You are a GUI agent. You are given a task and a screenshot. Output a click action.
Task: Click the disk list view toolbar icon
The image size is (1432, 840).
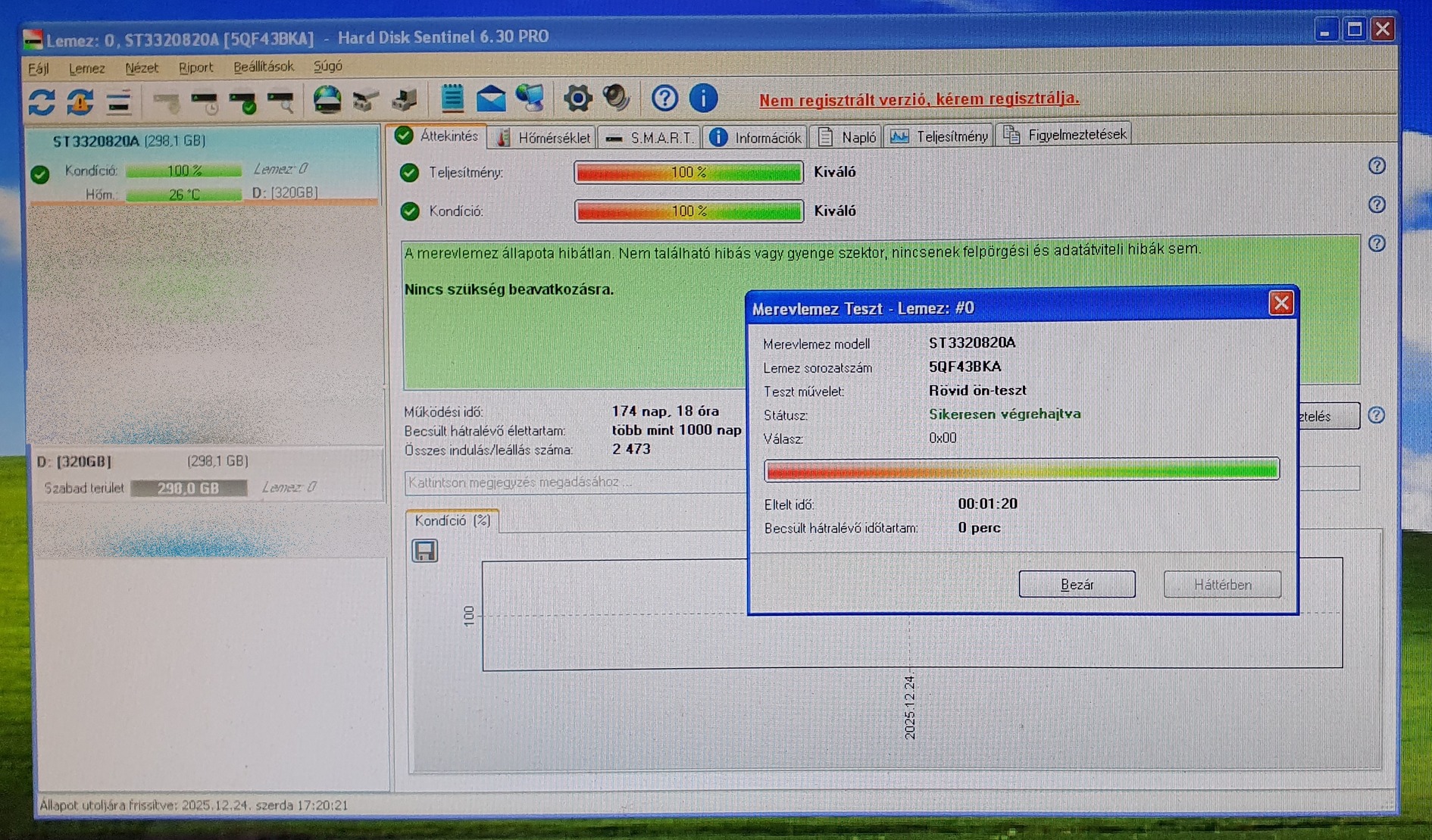118,101
